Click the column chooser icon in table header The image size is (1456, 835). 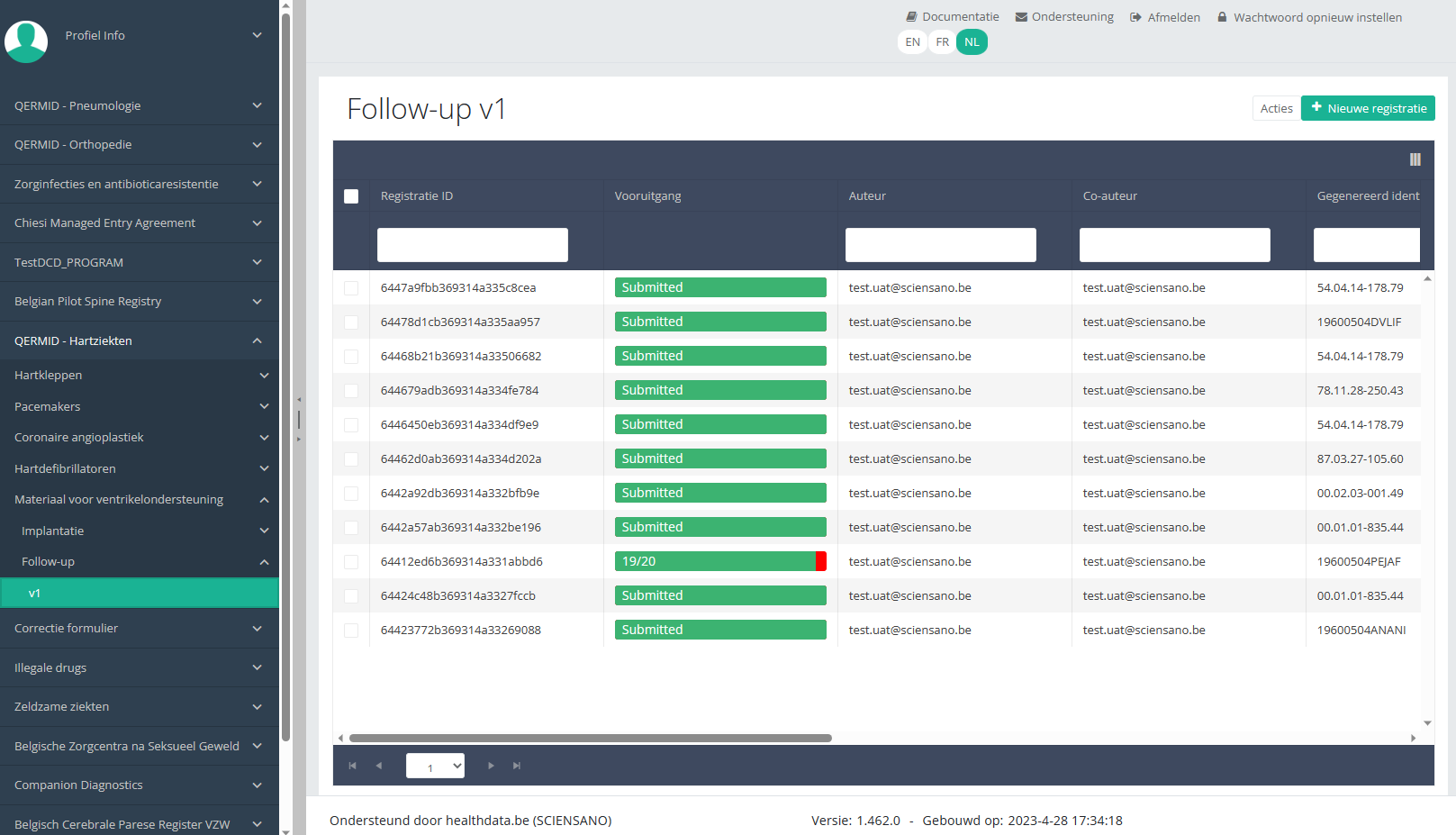coord(1415,159)
